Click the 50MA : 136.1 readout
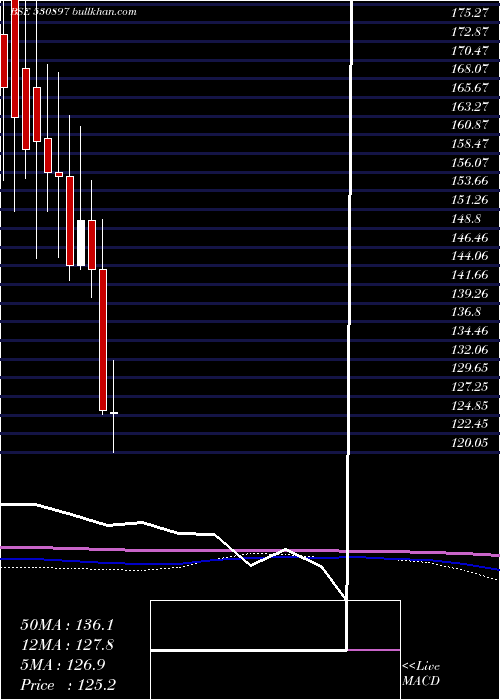The height and width of the screenshot is (700, 500). tap(66, 624)
